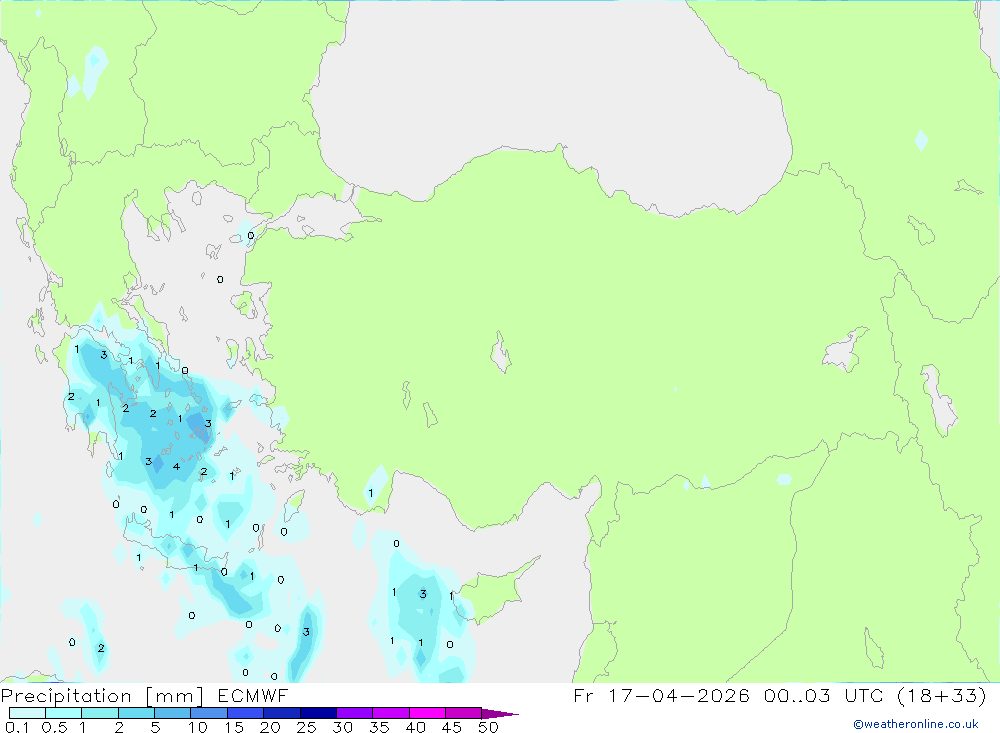Click the '0.1' legend scale label
The image size is (1000, 733).
(x=17, y=727)
